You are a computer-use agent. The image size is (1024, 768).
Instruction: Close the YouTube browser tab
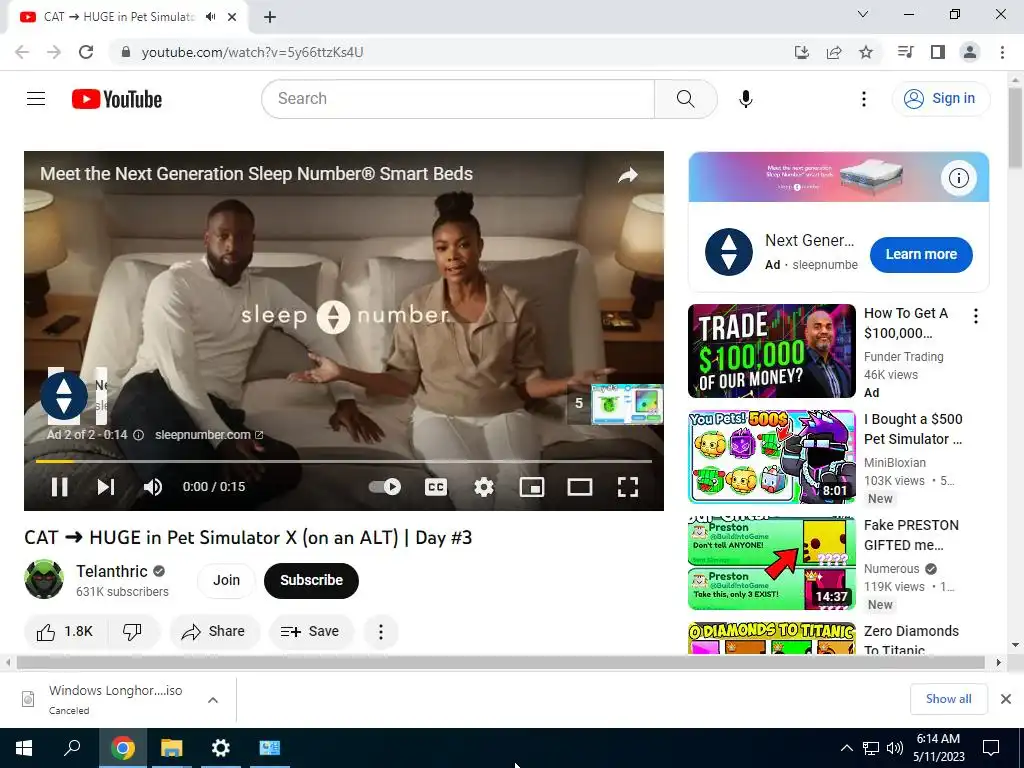point(232,17)
